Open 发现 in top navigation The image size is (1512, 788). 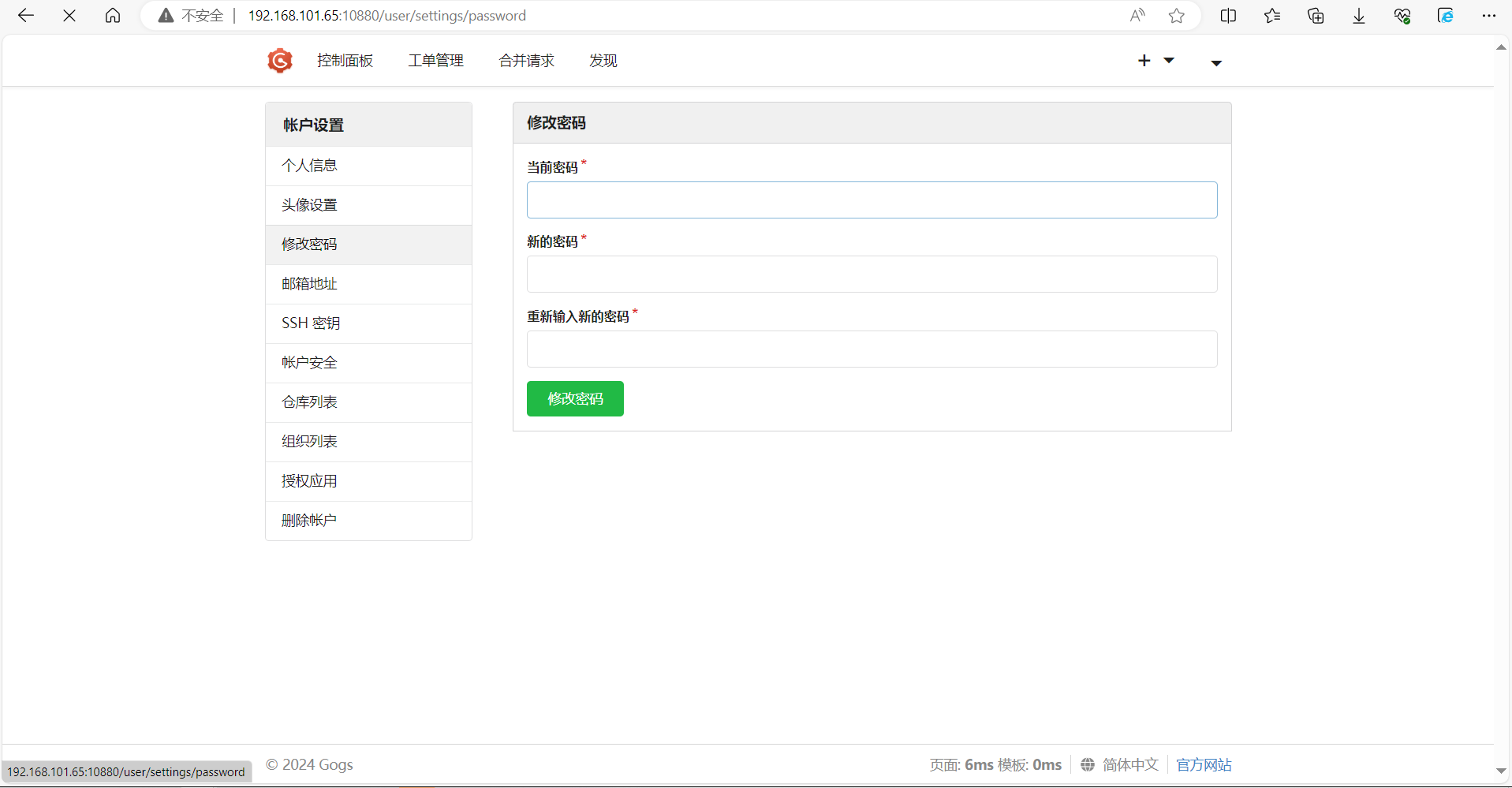[x=603, y=61]
